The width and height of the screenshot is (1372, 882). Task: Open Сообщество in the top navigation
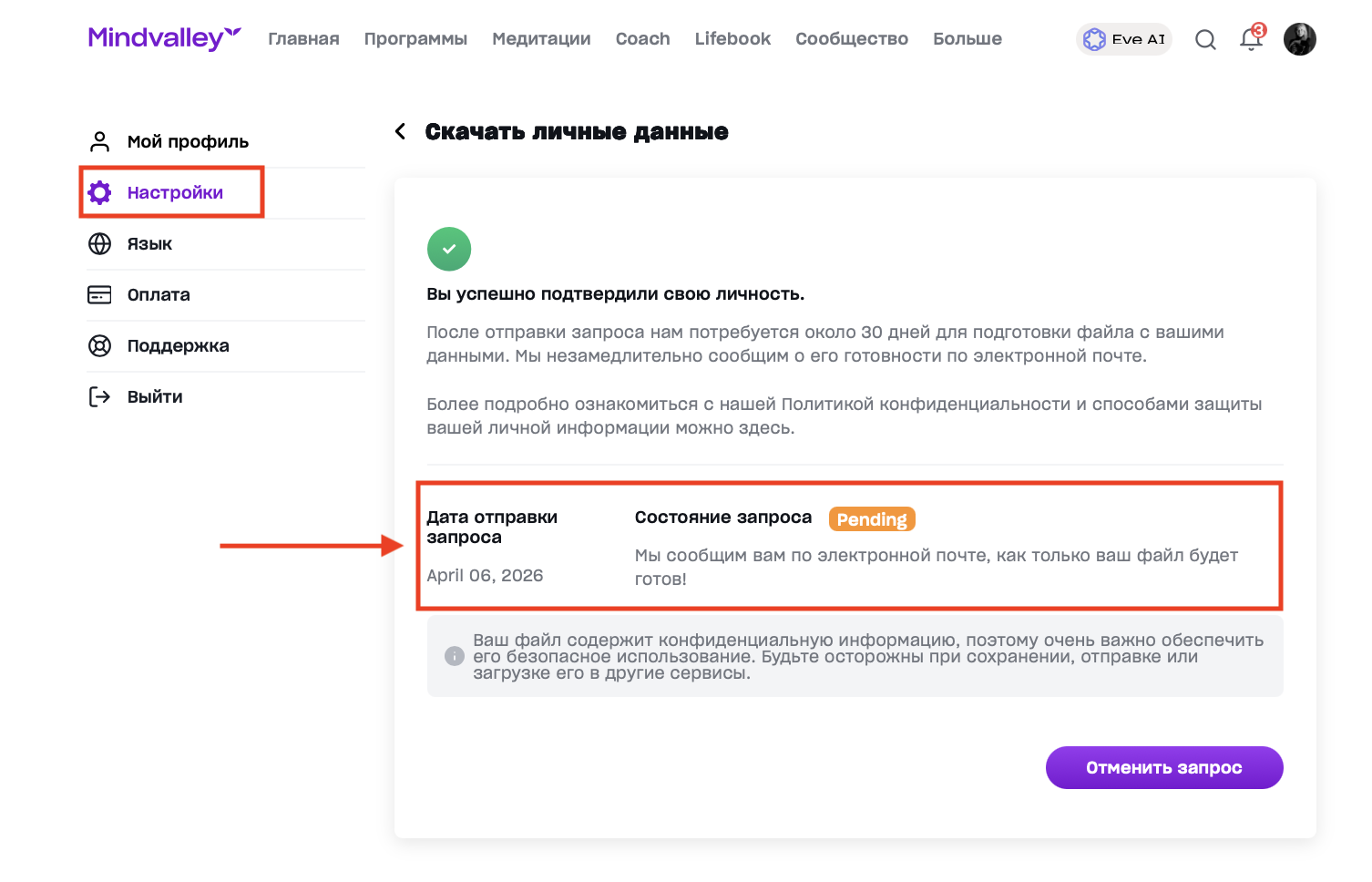(x=851, y=39)
